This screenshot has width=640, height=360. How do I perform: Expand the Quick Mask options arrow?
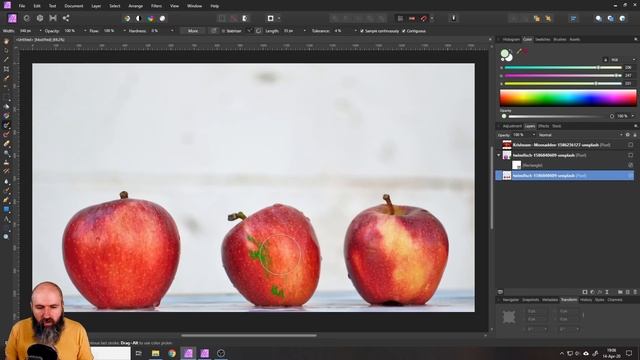coord(279,18)
